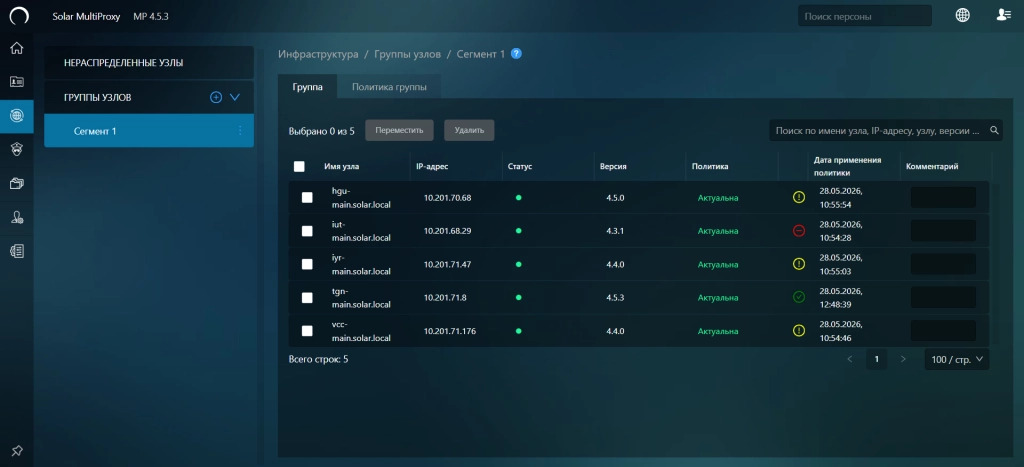Switch to the Политика группы tab
This screenshot has width=1024, height=467.
click(389, 87)
